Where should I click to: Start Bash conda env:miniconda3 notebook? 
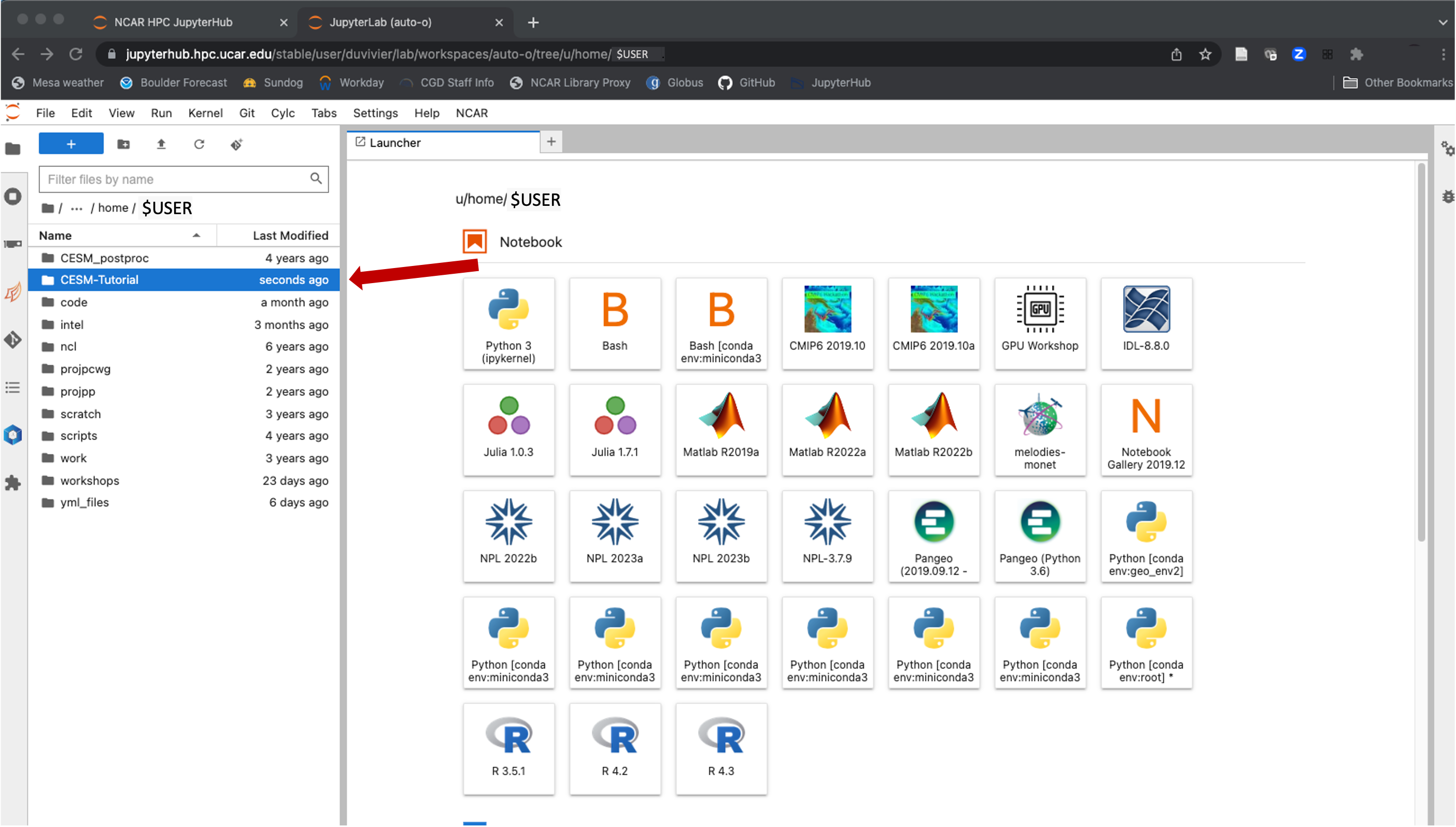(x=721, y=324)
